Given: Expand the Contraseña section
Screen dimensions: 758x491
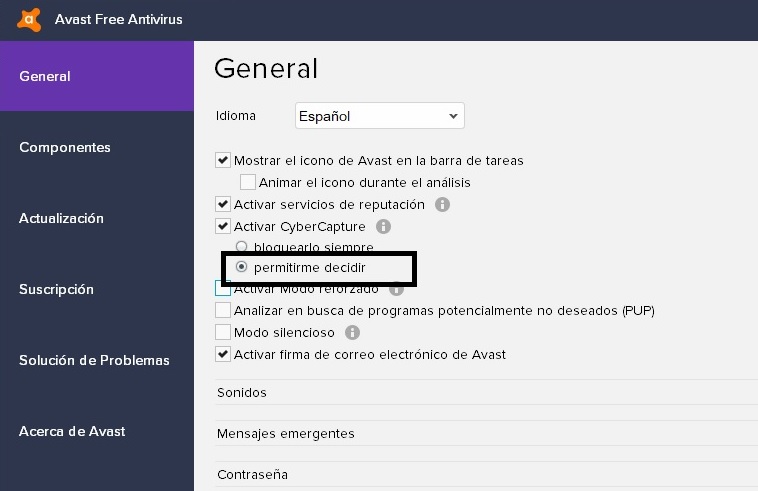Looking at the screenshot, I should (252, 475).
